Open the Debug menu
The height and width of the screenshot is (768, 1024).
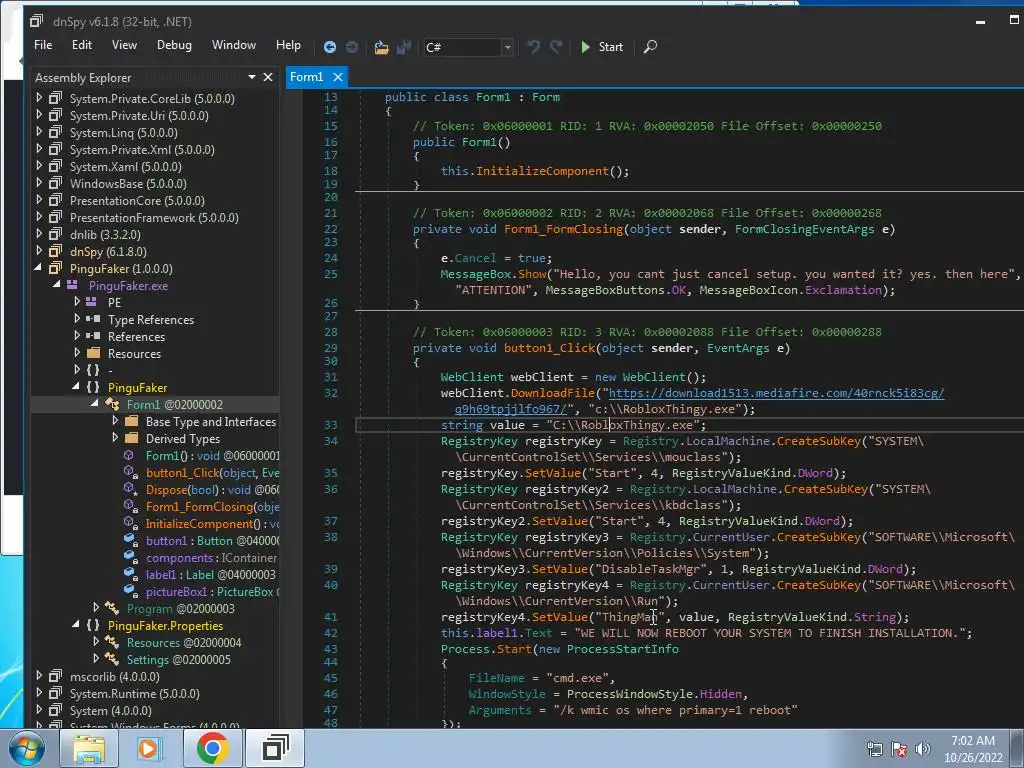[174, 45]
